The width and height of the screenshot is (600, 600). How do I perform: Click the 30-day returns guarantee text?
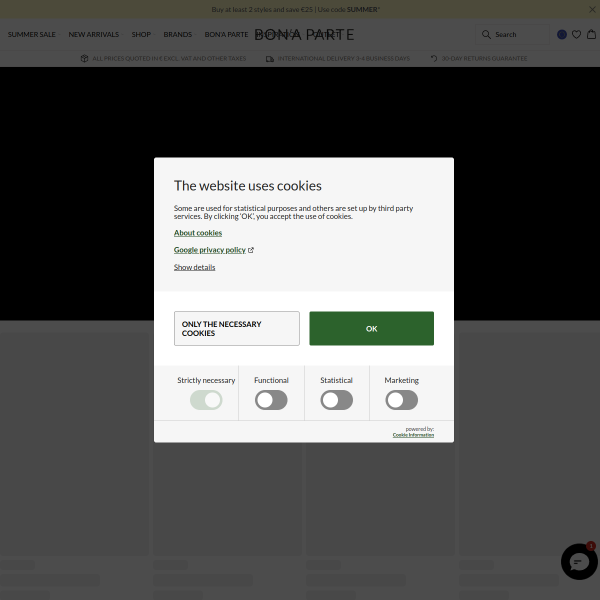484,59
